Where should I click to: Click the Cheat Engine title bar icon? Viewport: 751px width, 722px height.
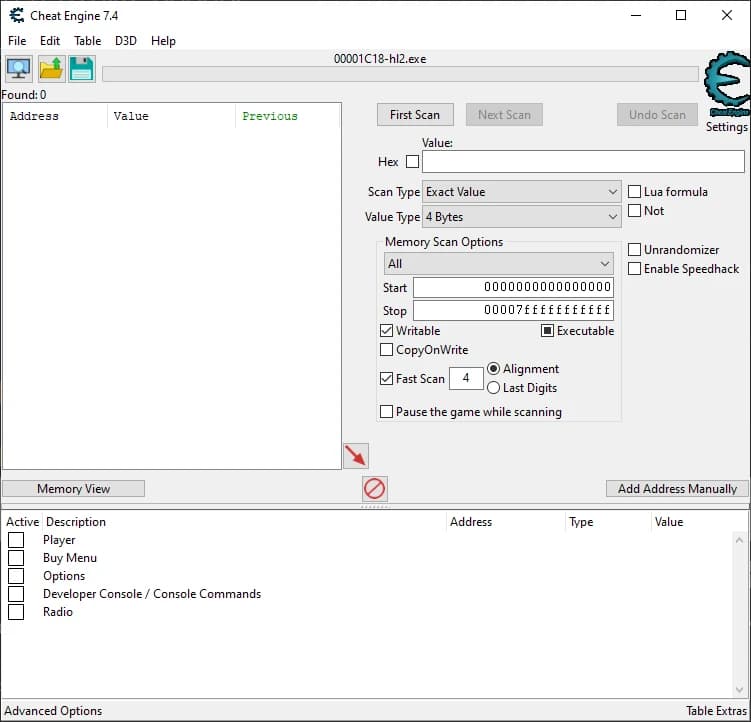click(17, 16)
